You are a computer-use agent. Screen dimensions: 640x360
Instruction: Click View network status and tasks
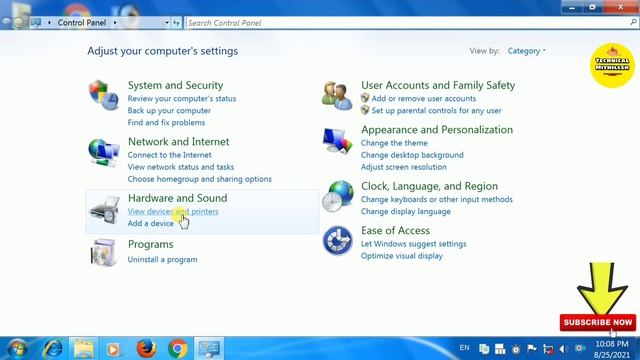tap(180, 167)
